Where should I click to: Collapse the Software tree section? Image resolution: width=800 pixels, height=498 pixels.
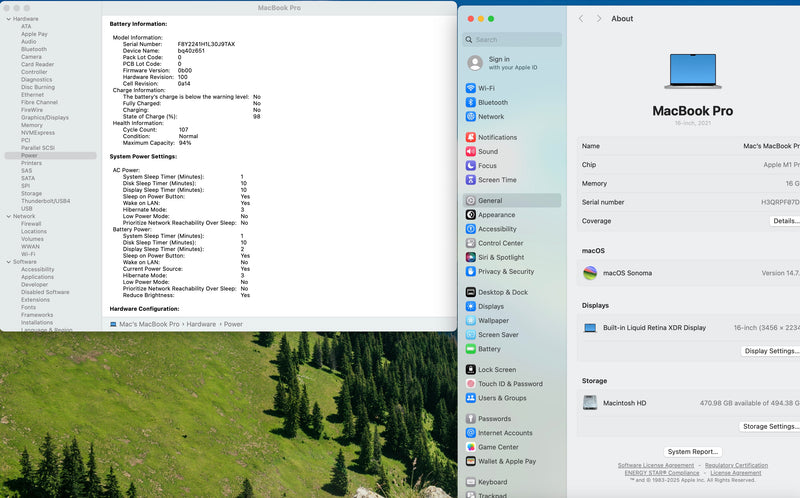[9, 262]
